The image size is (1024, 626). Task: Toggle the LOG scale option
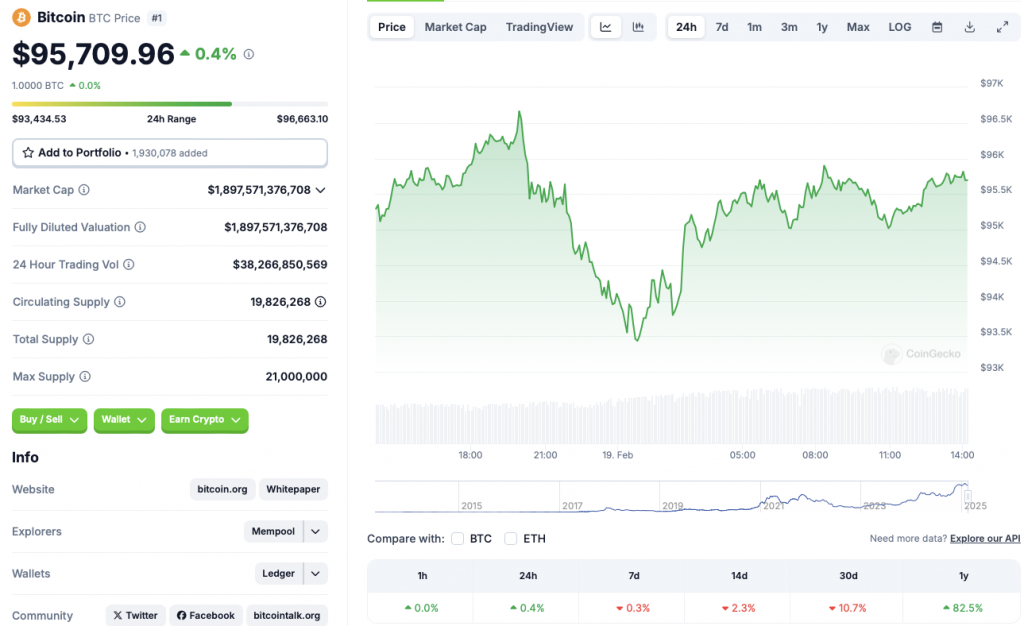pos(899,27)
